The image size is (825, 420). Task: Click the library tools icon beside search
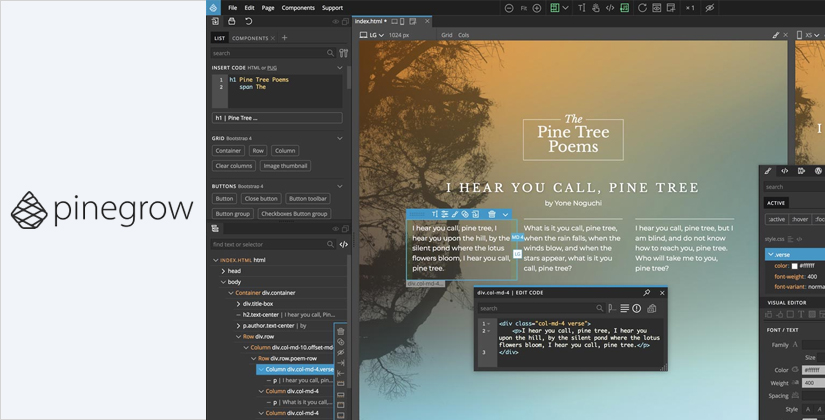tap(343, 52)
